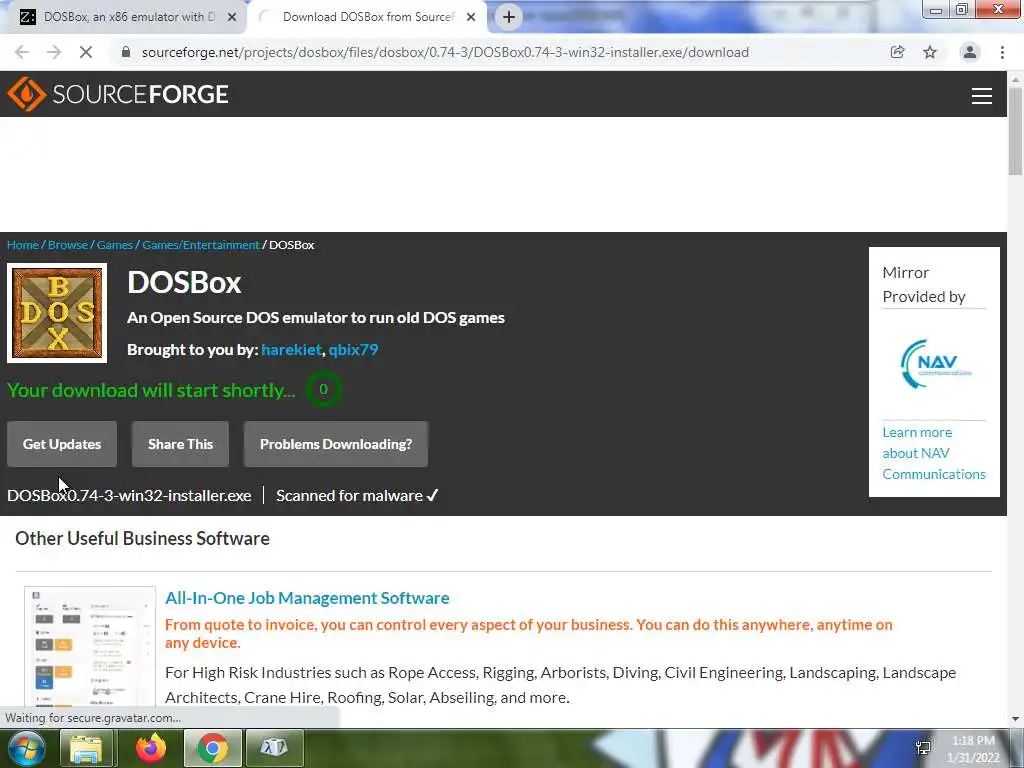This screenshot has width=1024, height=768.
Task: Click the DOSBox project icon image
Action: point(57,313)
